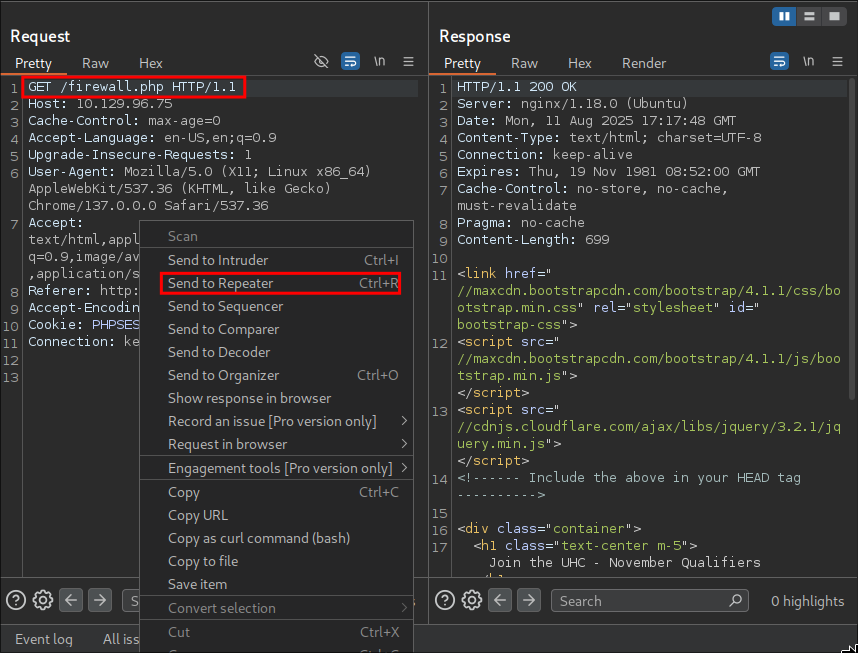858x653 pixels.
Task: Choose Send to Intruder
Action: 276,260
